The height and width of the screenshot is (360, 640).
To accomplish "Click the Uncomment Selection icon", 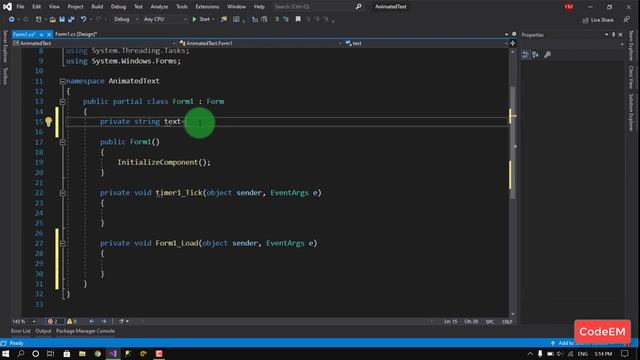I will click(x=286, y=19).
